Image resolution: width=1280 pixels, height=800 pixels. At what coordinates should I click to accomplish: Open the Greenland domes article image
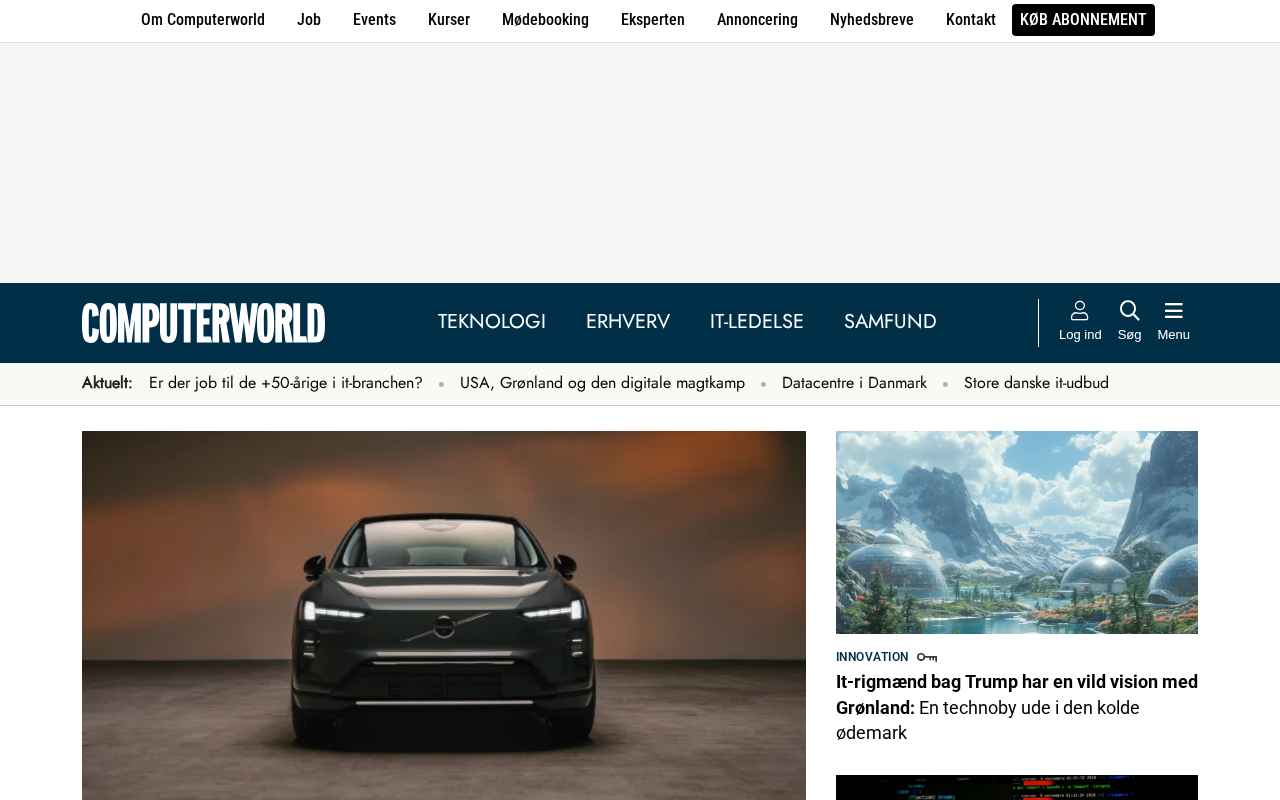[1017, 532]
